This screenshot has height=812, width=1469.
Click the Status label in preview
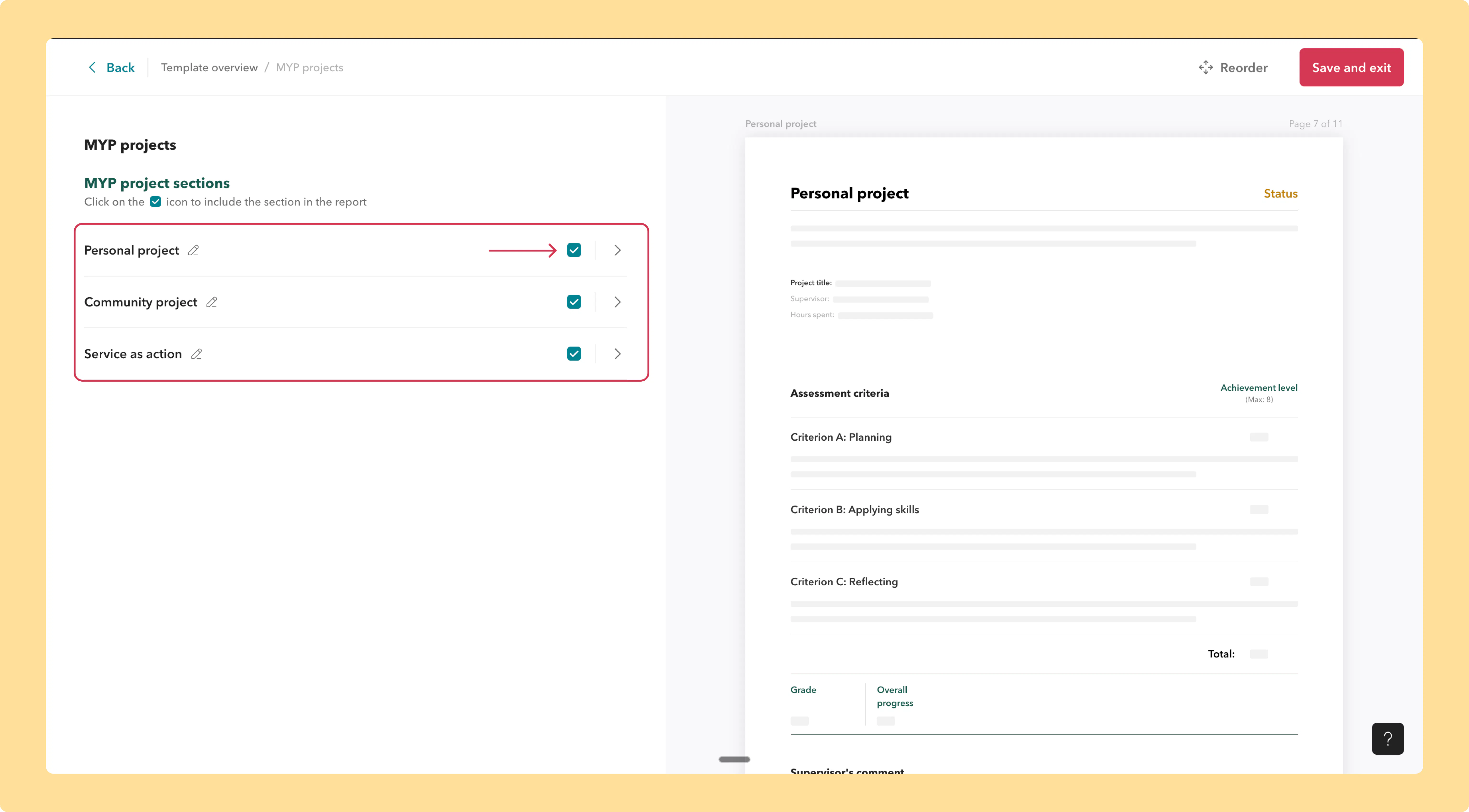1280,194
